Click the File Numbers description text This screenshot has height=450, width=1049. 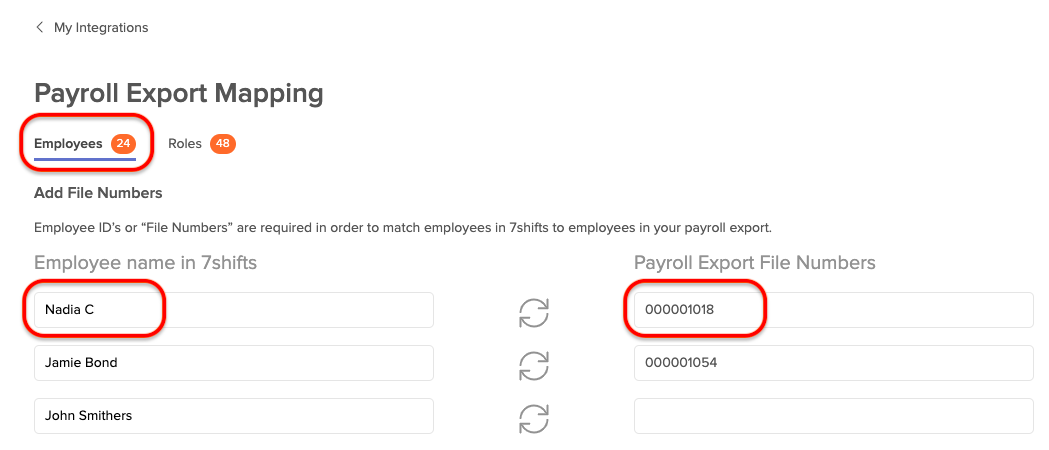point(403,228)
